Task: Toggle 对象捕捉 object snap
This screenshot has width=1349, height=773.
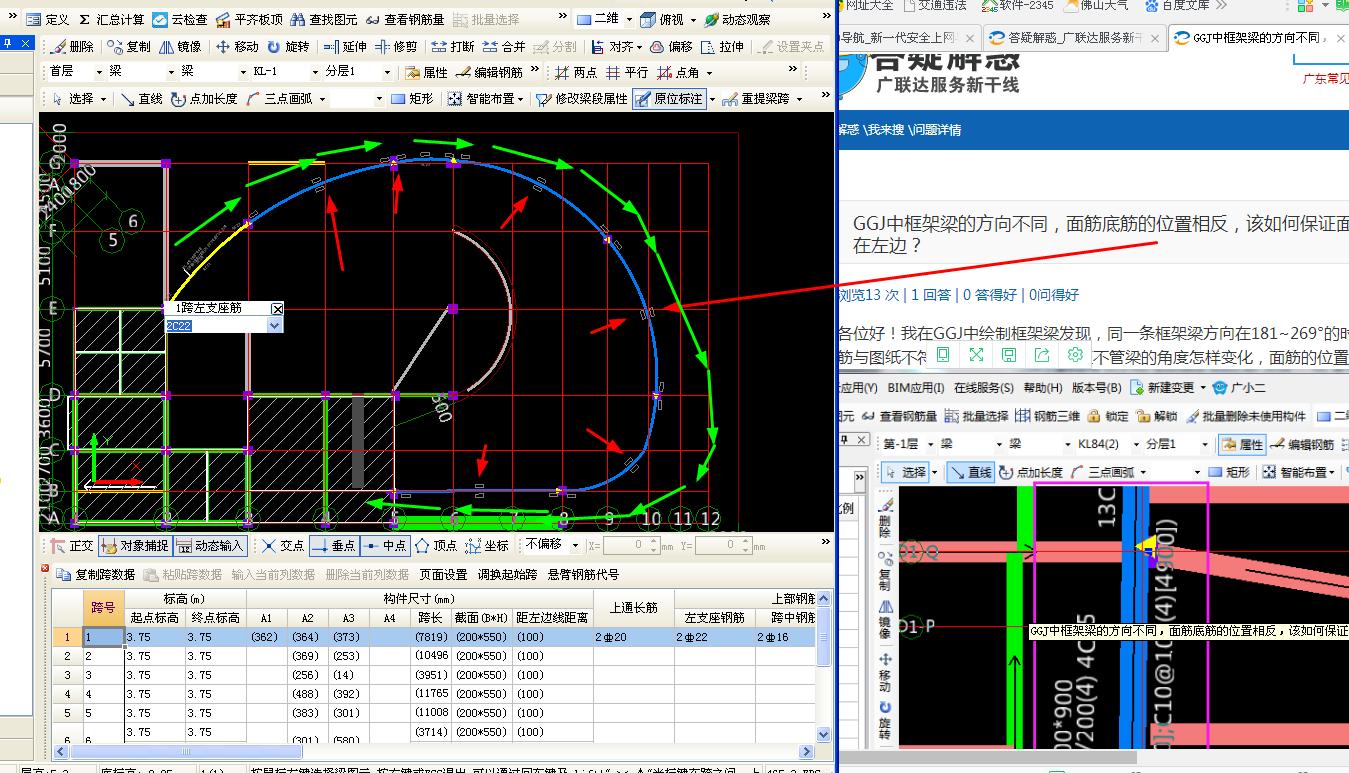Action: [x=136, y=546]
